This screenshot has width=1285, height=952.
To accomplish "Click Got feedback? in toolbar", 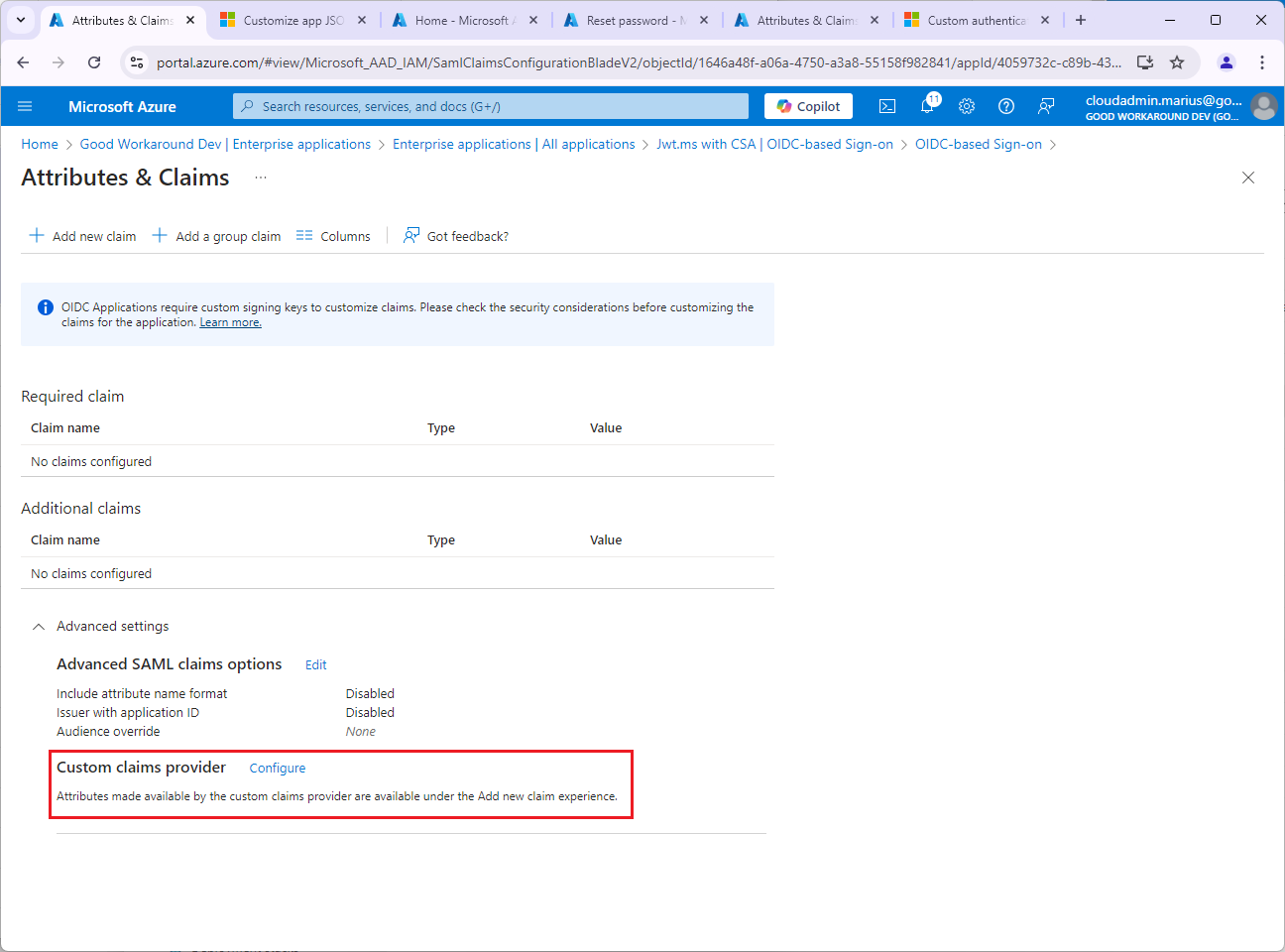I will (456, 236).
